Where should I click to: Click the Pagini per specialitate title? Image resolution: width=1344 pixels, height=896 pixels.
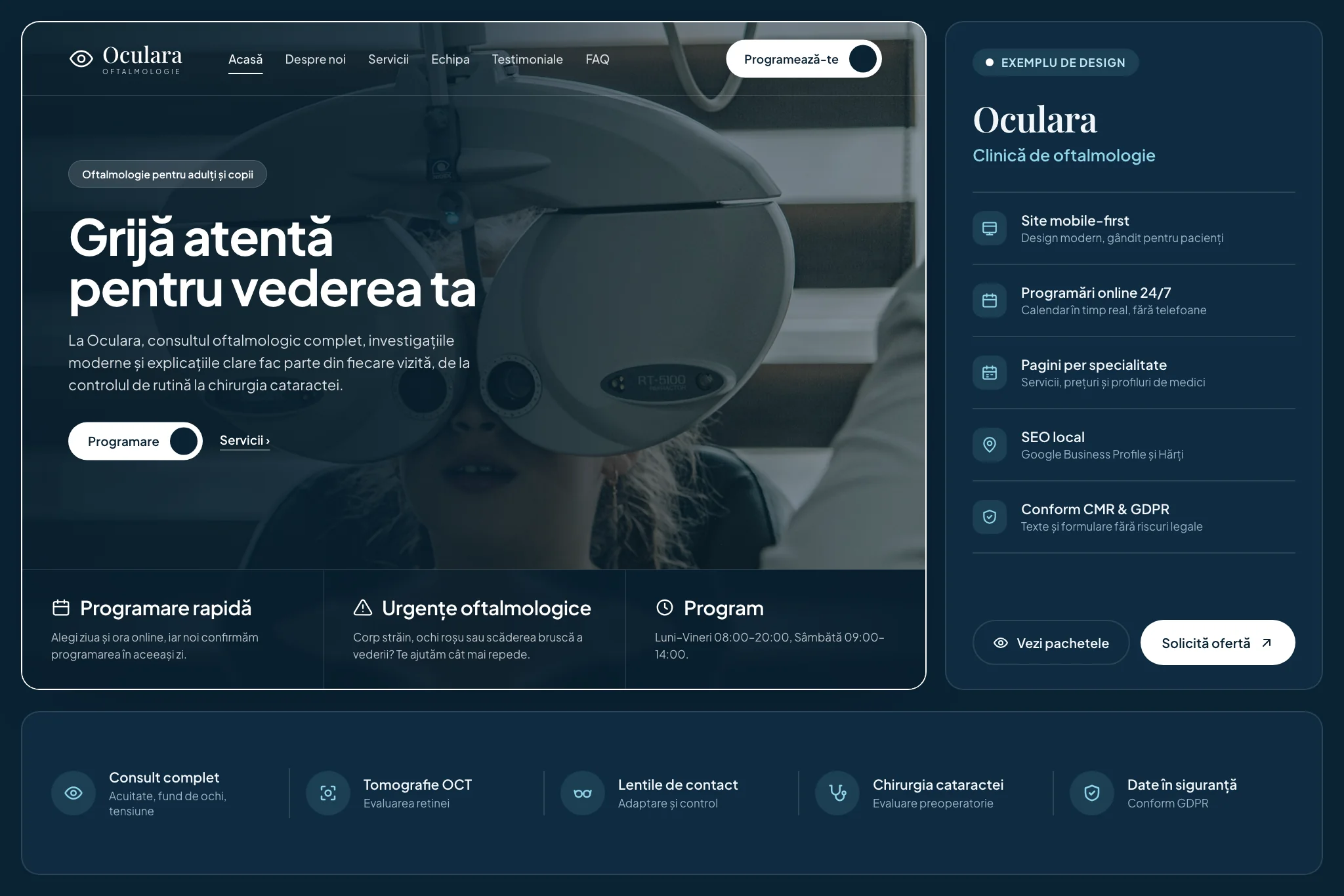[x=1094, y=365]
